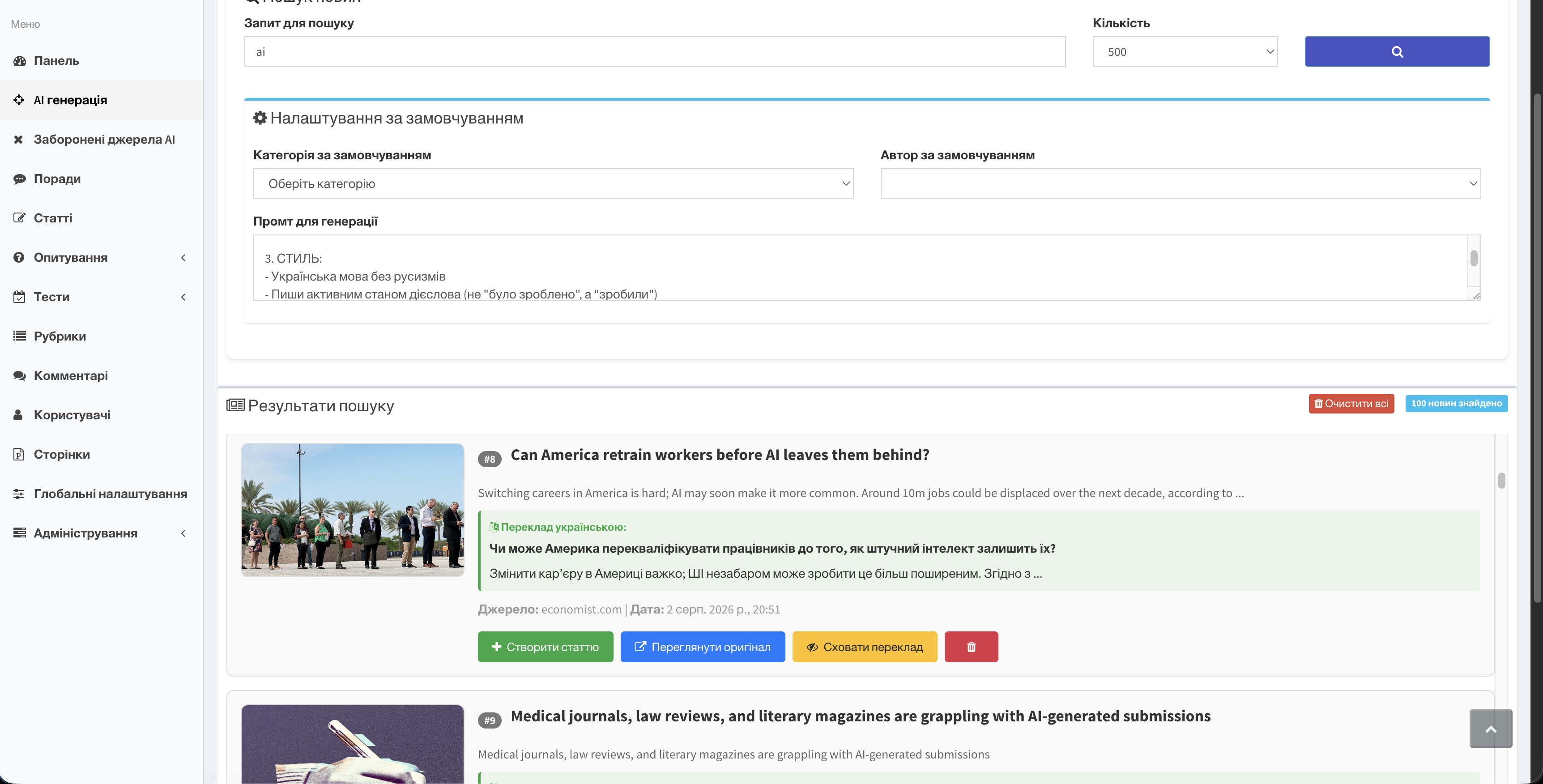This screenshot has height=784, width=1543.
Task: Click the Тести calendar check icon
Action: [x=19, y=297]
